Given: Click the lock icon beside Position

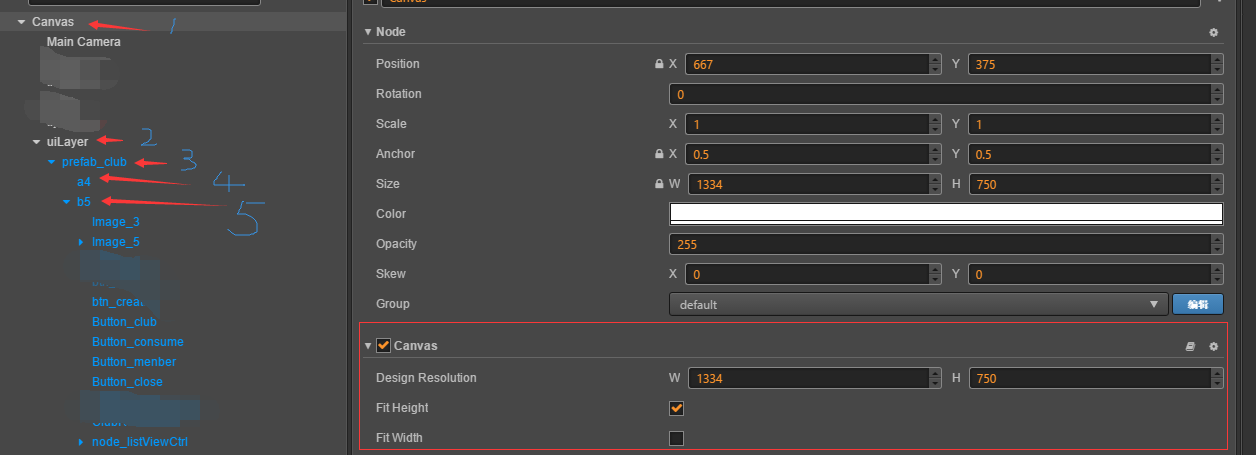Looking at the screenshot, I should coord(658,64).
